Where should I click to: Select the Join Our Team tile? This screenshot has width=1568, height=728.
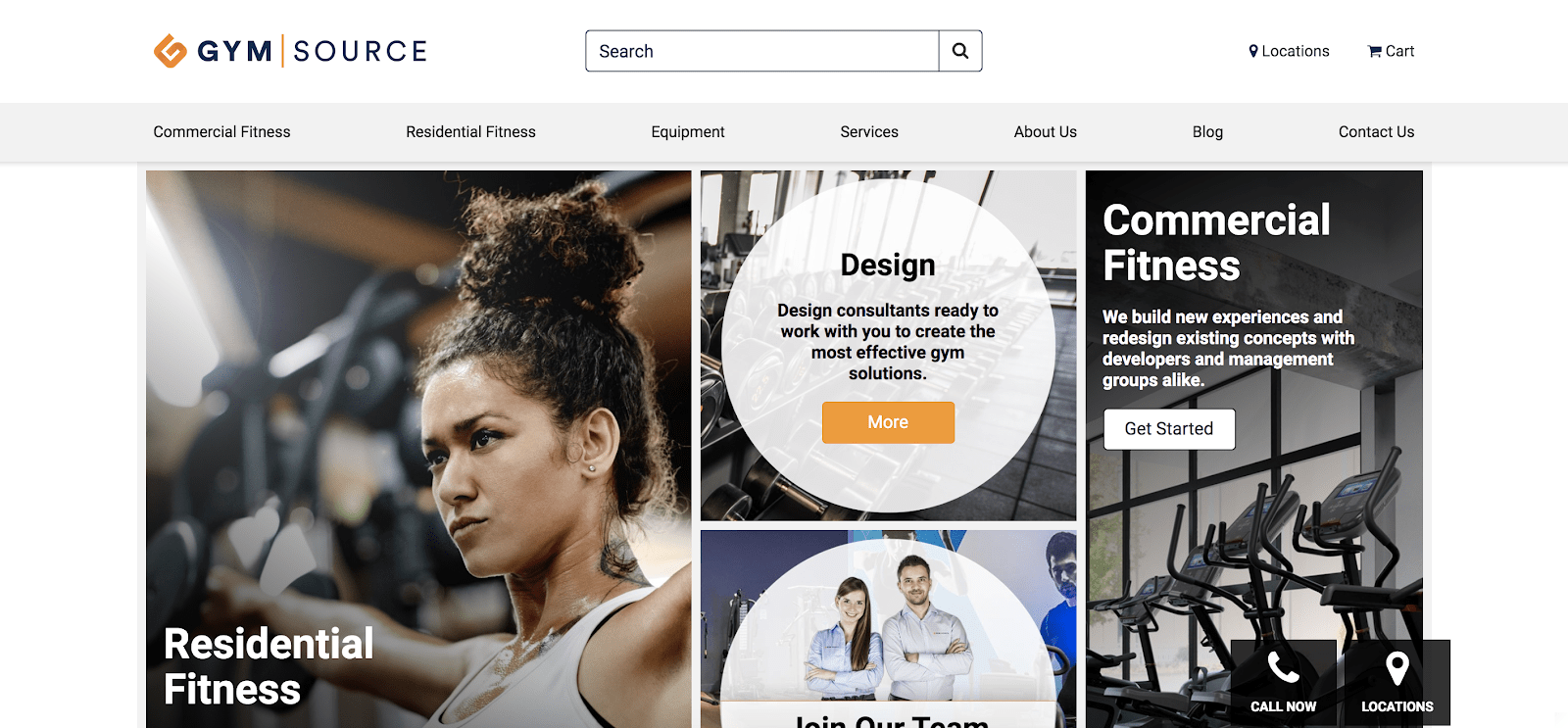coord(888,629)
